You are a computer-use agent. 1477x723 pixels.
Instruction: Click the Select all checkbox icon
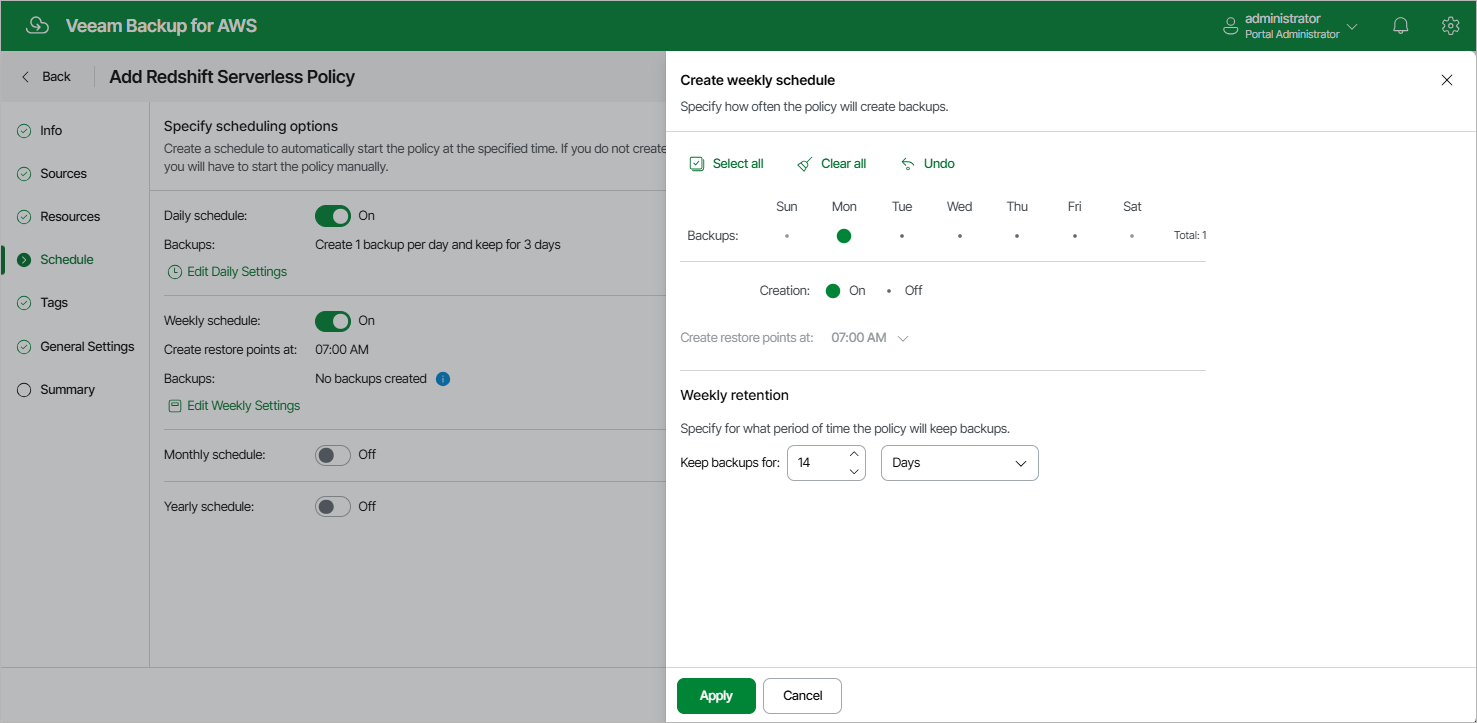pyautogui.click(x=697, y=164)
